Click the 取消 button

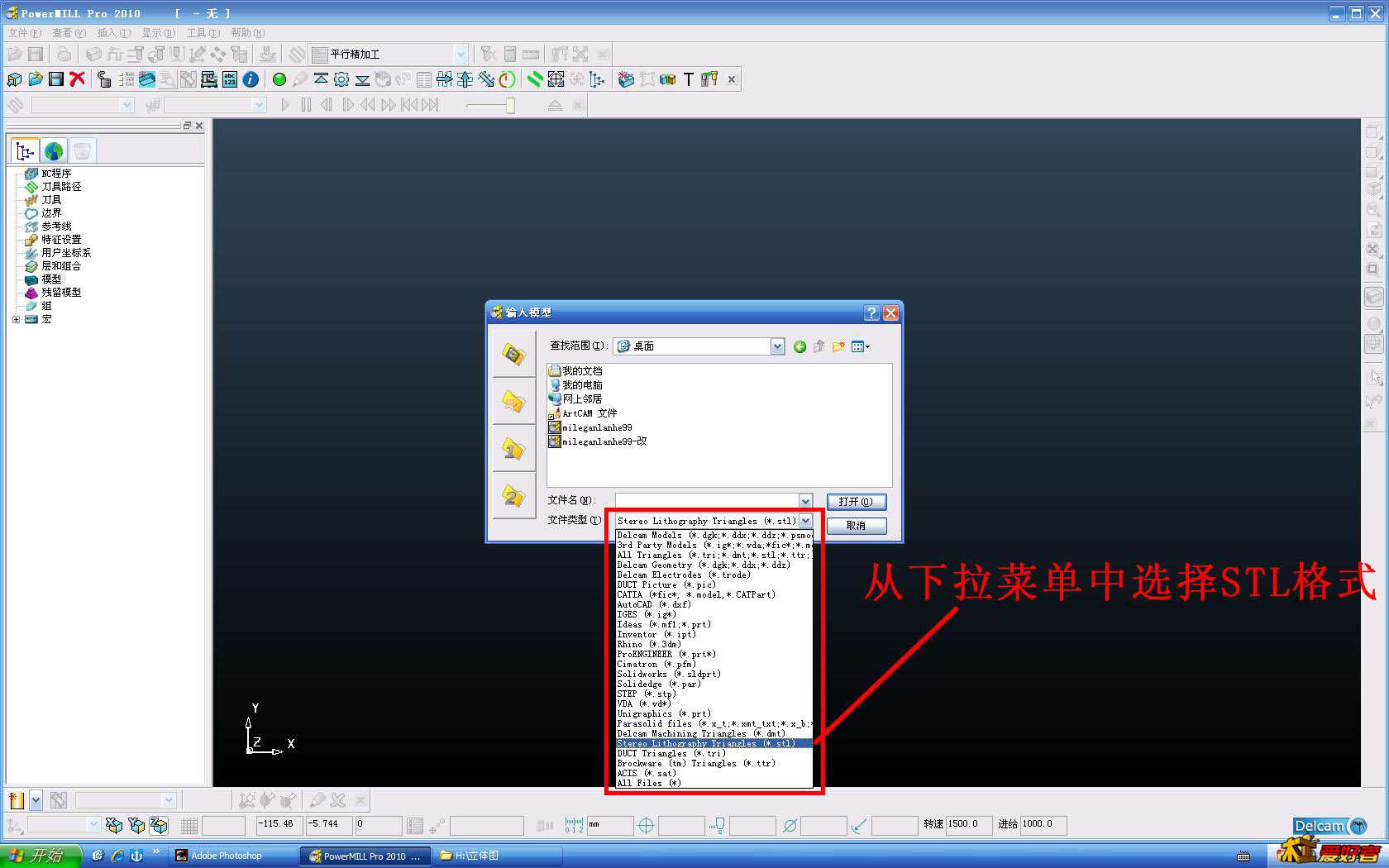coord(856,526)
